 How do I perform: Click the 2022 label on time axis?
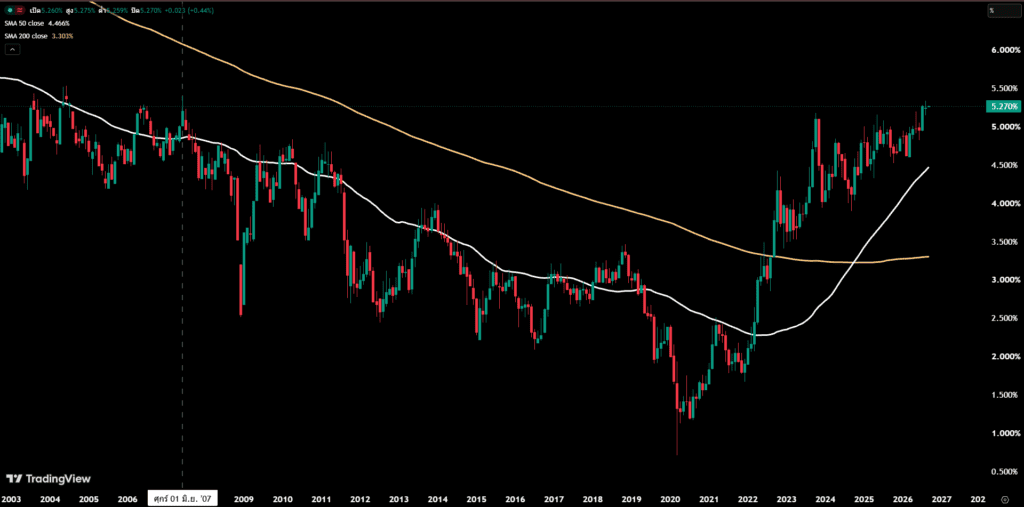tap(748, 499)
